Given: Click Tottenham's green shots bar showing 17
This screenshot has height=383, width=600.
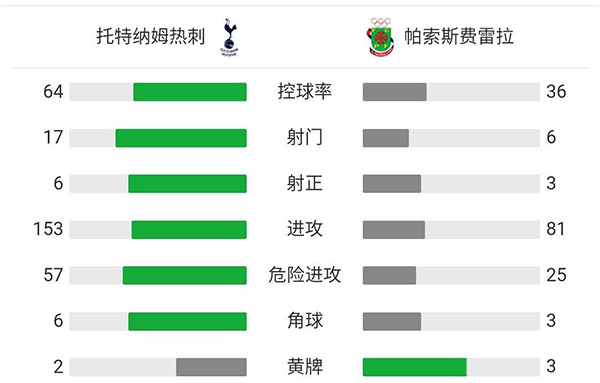Looking at the screenshot, I should point(181,138).
